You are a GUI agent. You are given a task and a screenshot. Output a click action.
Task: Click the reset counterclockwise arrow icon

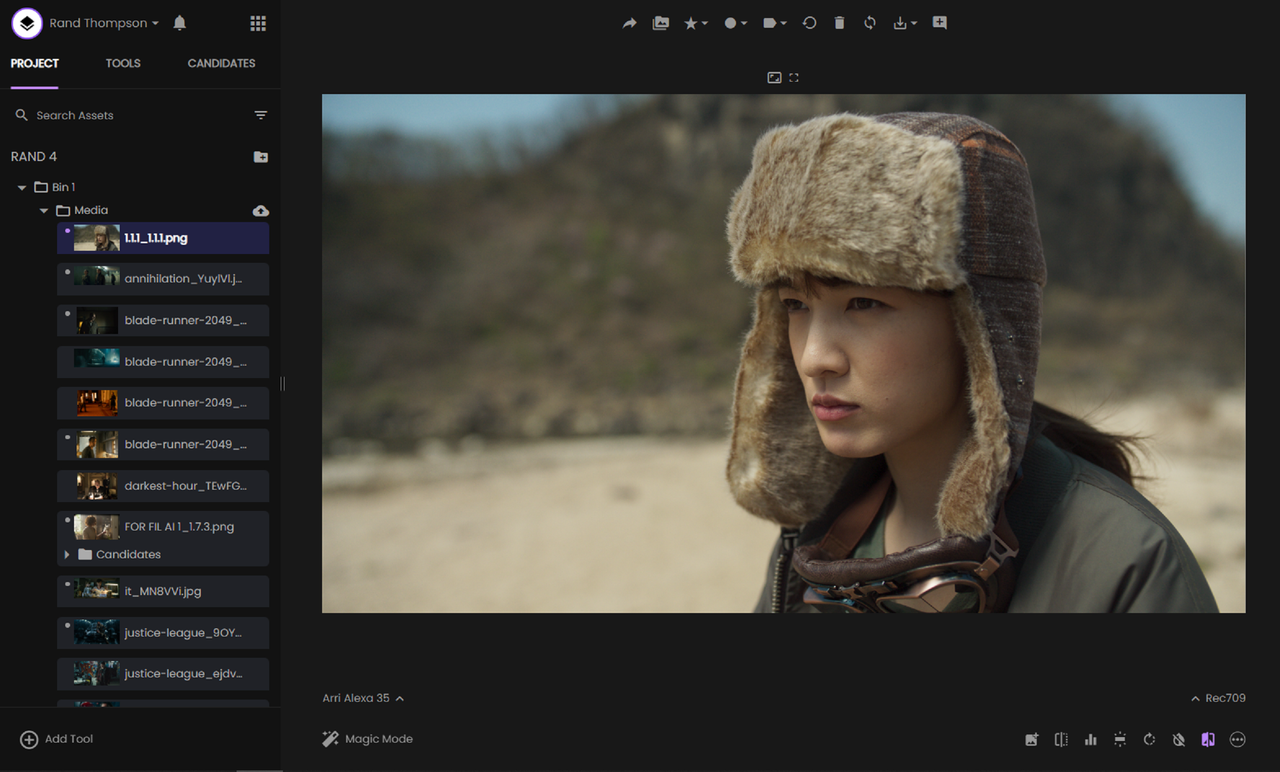810,23
